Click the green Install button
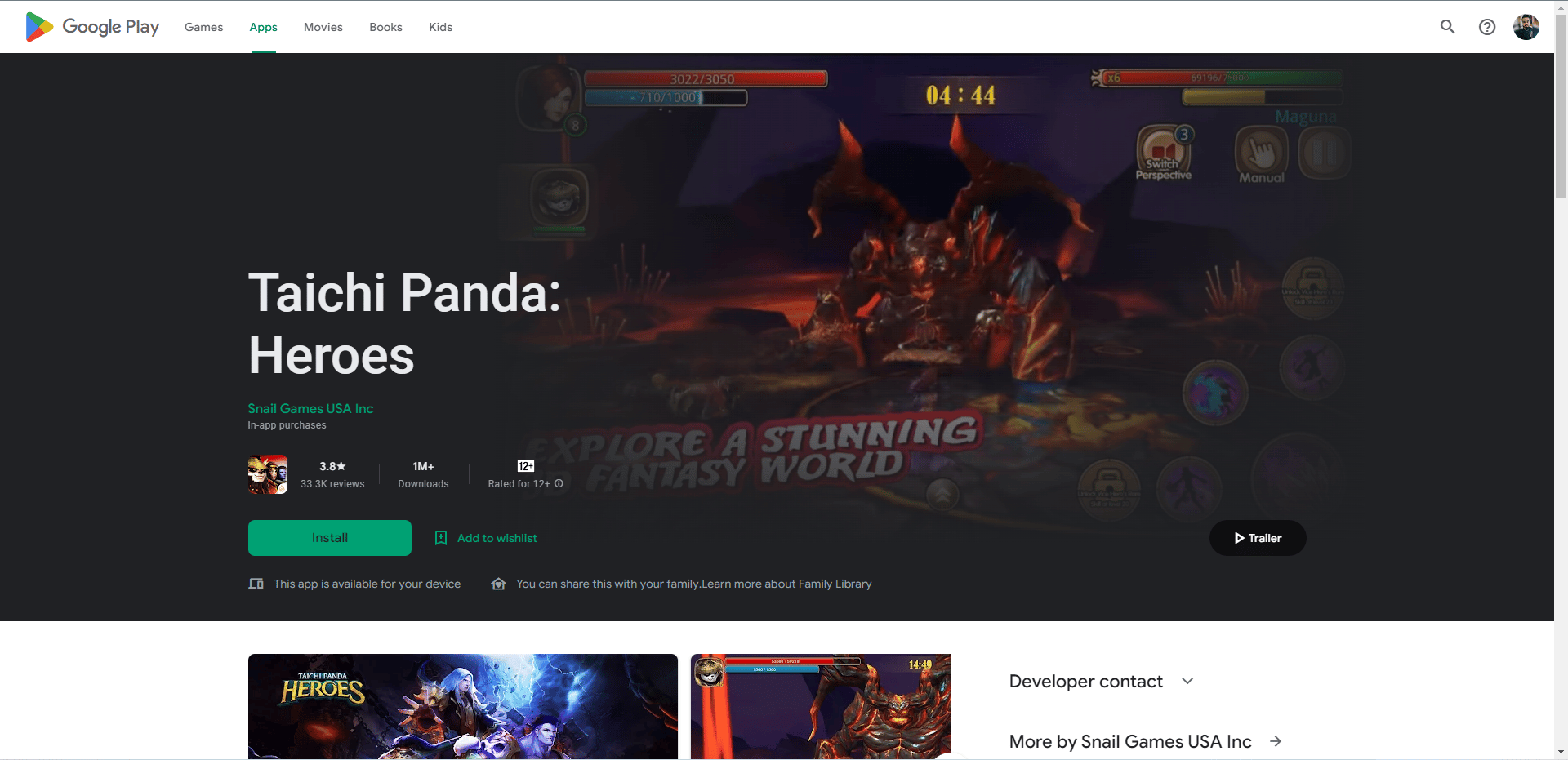This screenshot has width=1568, height=760. coord(330,538)
